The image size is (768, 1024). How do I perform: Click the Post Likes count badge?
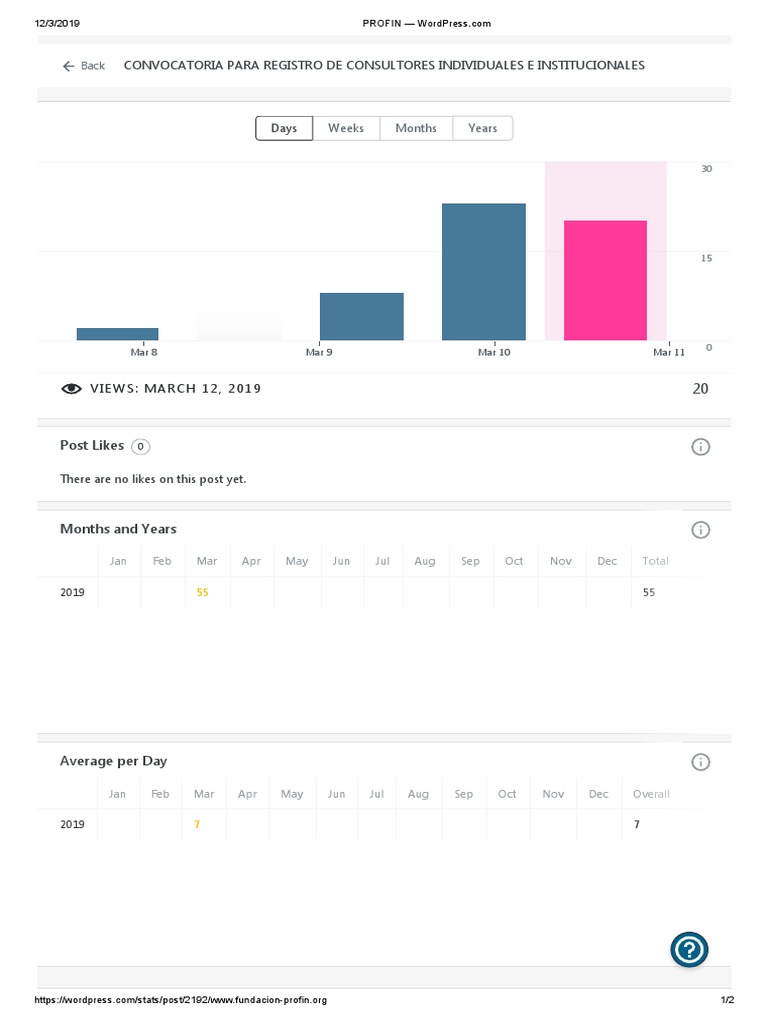pos(141,446)
